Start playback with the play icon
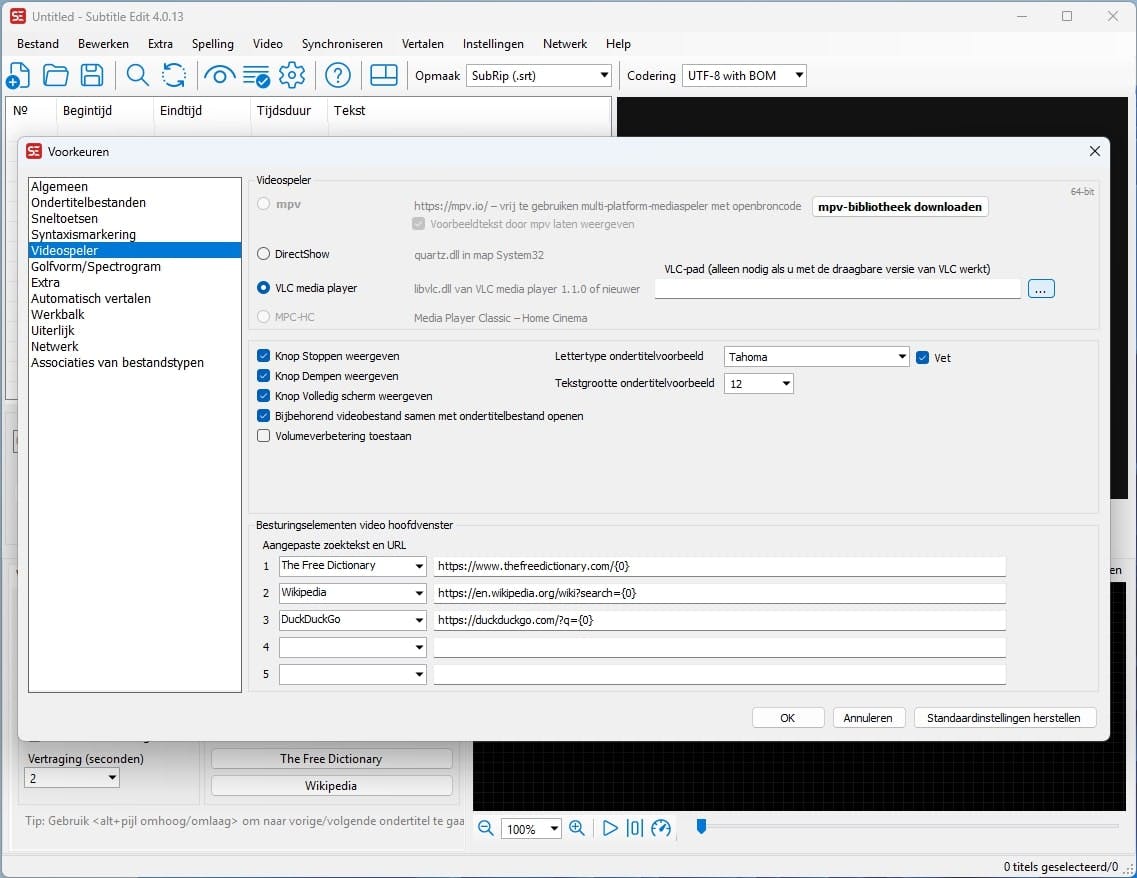 click(610, 828)
